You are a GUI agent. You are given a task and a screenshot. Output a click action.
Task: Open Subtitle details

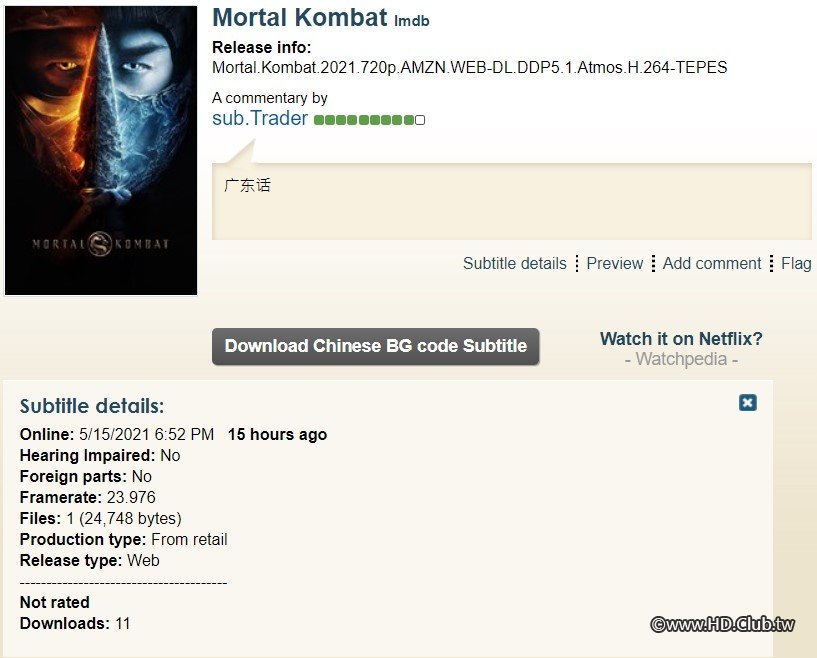click(514, 263)
